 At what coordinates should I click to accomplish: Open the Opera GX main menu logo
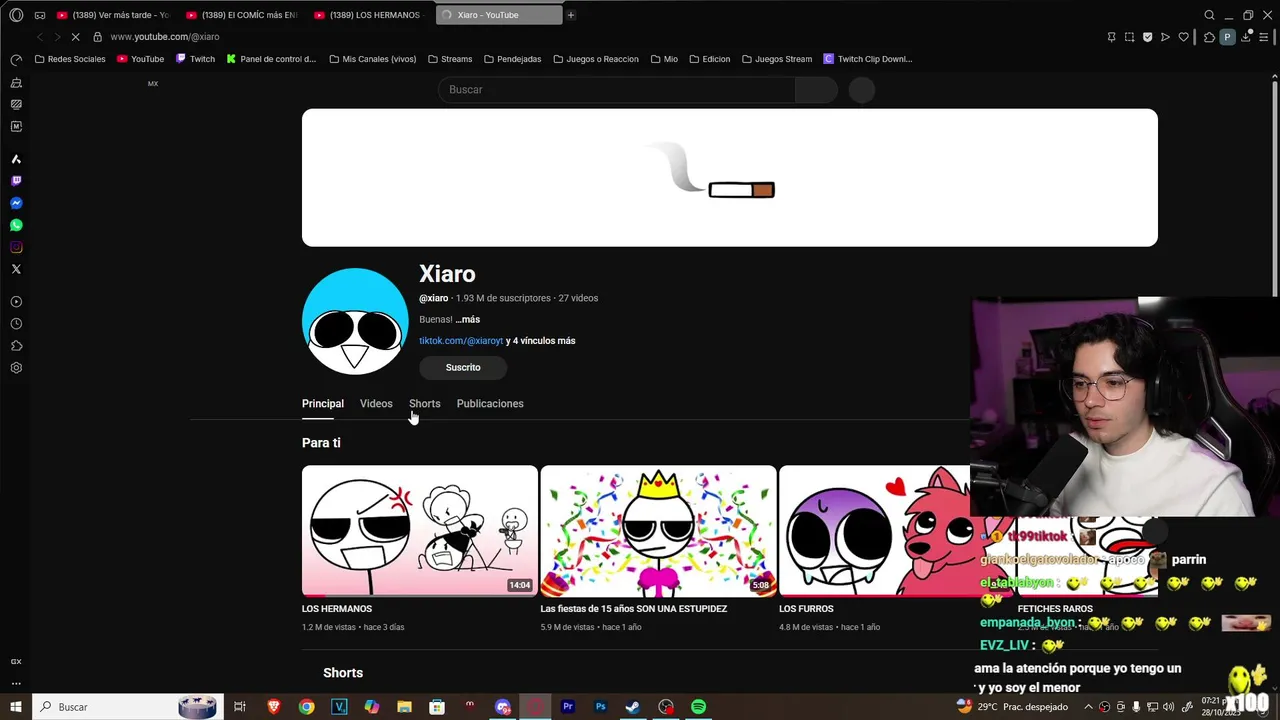(16, 15)
